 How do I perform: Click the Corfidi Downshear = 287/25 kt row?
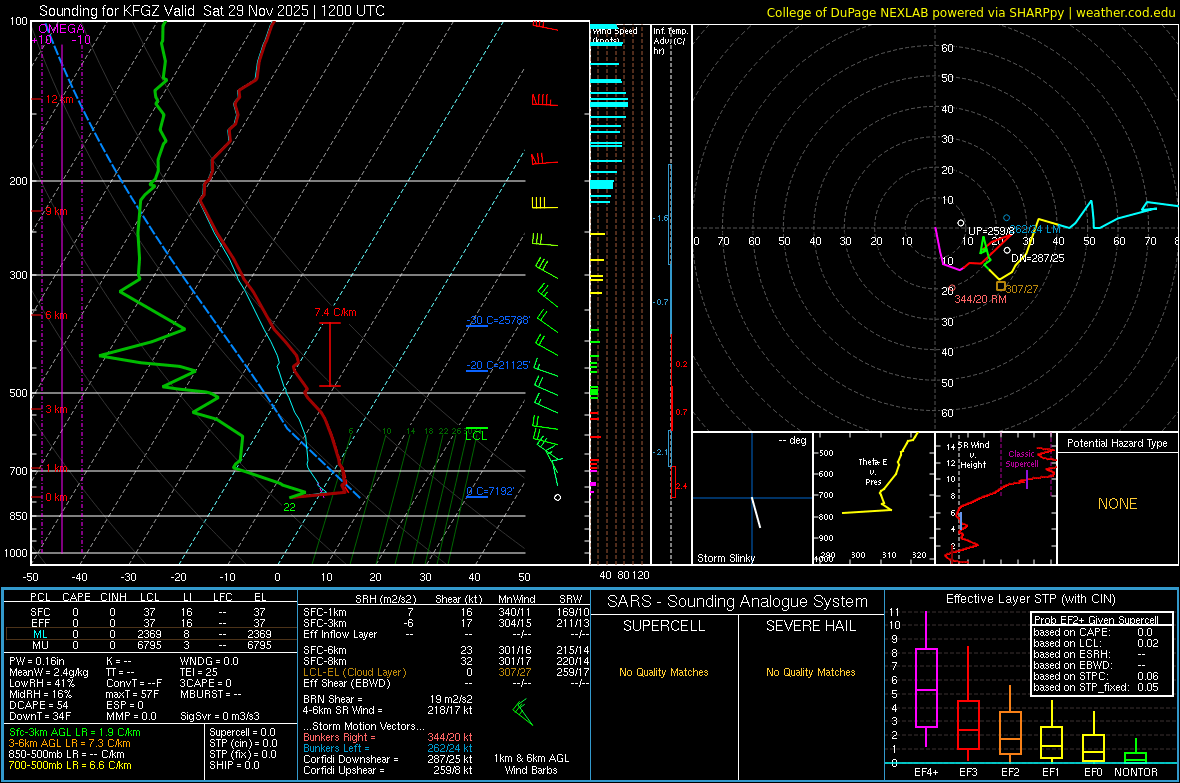[388, 760]
